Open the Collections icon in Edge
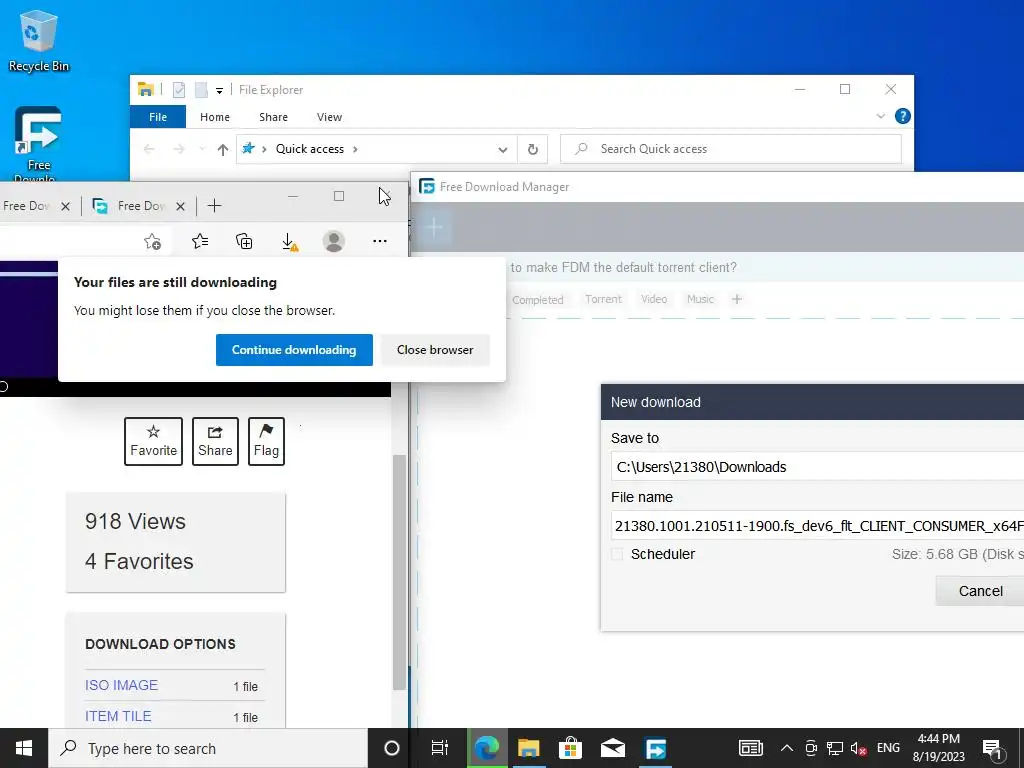Viewport: 1024px width, 768px height. tap(244, 242)
